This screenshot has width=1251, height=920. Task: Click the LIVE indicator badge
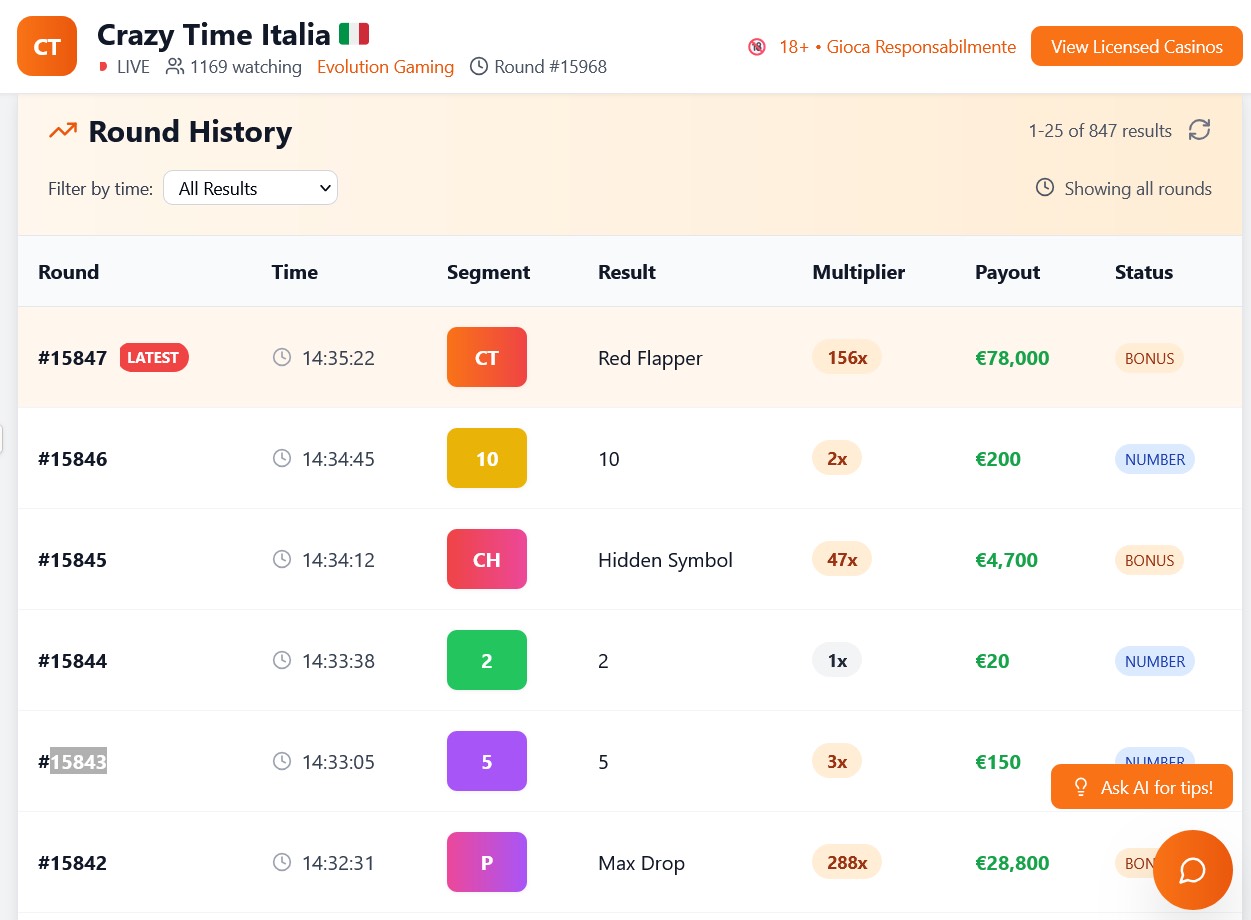(x=122, y=67)
